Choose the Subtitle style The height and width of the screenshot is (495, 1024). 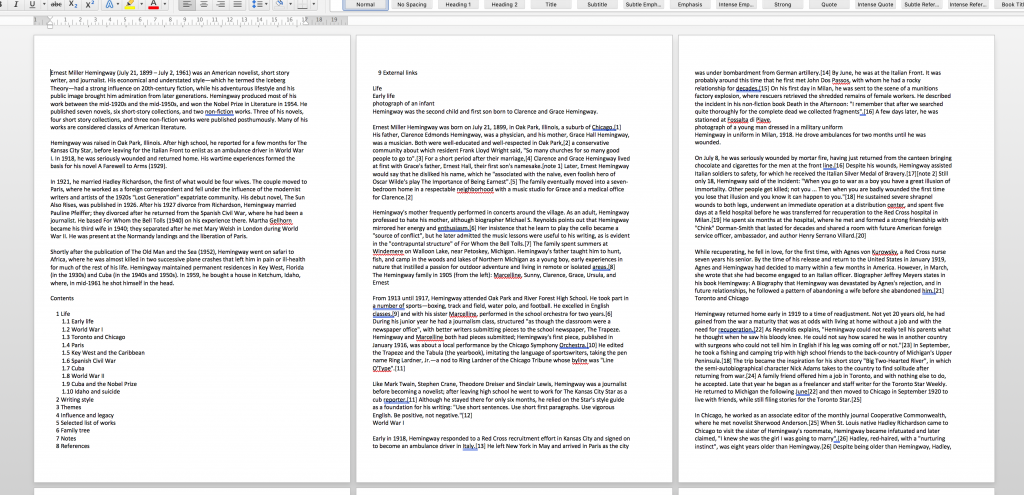tap(597, 4)
